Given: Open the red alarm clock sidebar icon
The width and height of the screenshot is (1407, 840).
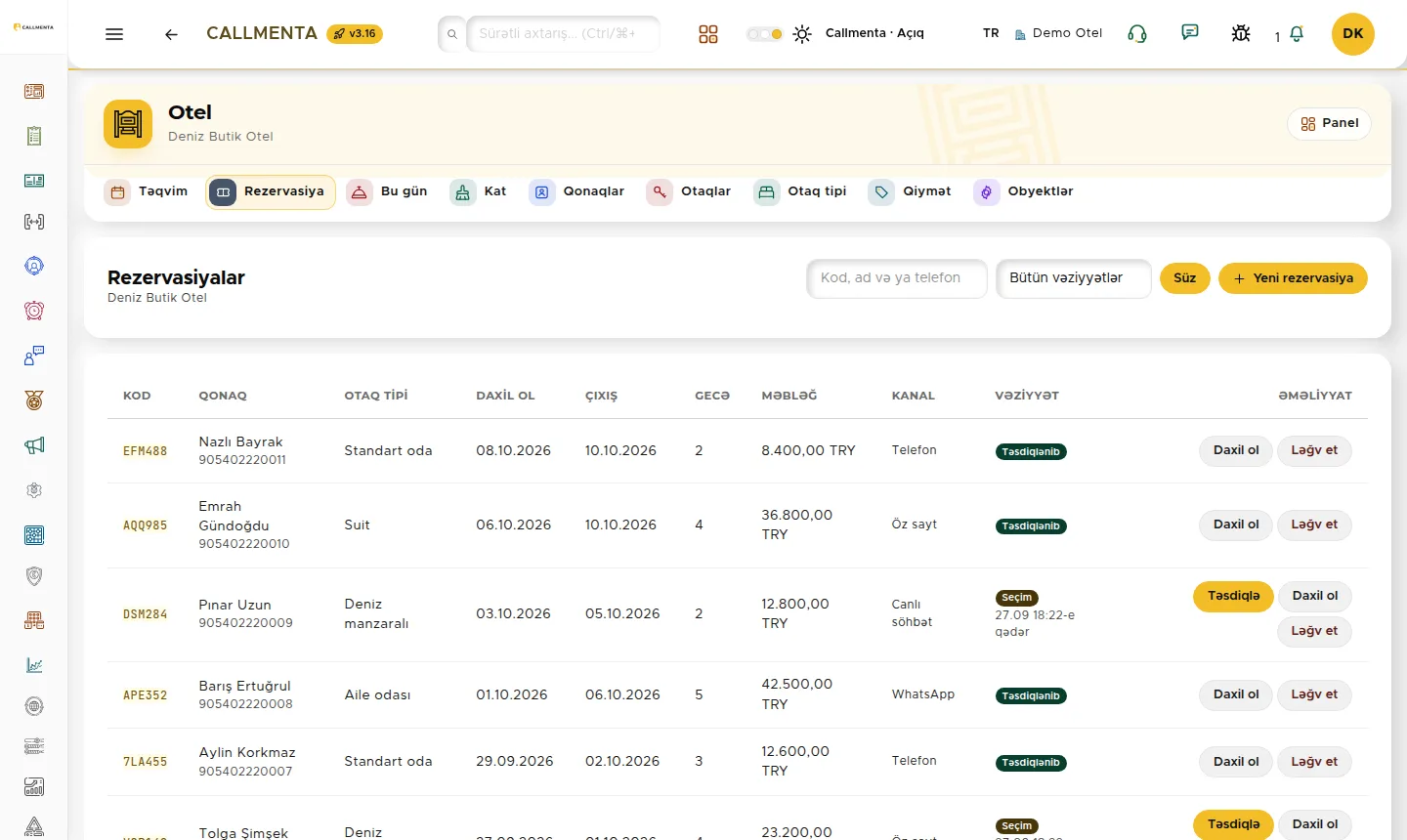Looking at the screenshot, I should pos(34,311).
